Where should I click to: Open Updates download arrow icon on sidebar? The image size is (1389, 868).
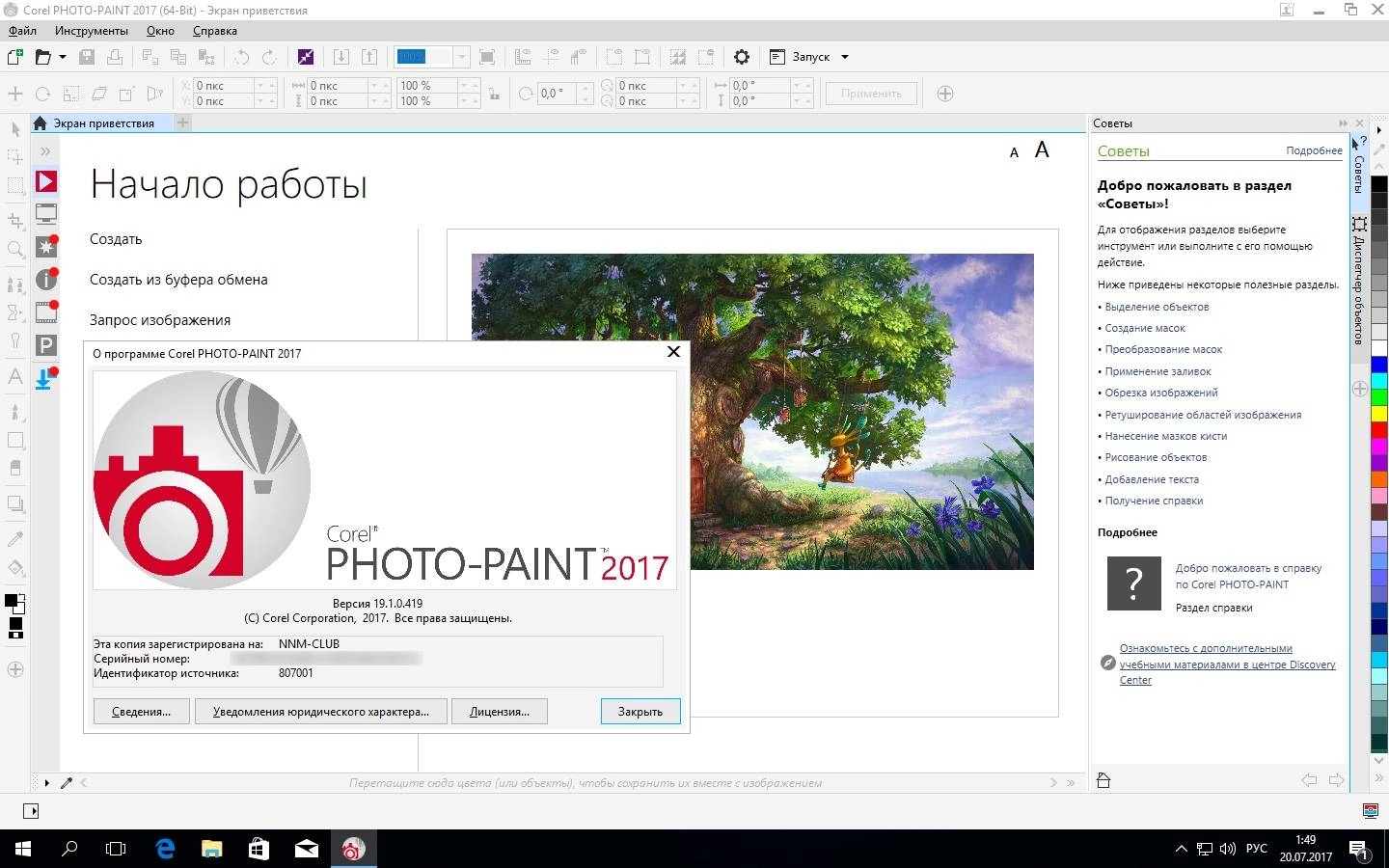tap(45, 378)
